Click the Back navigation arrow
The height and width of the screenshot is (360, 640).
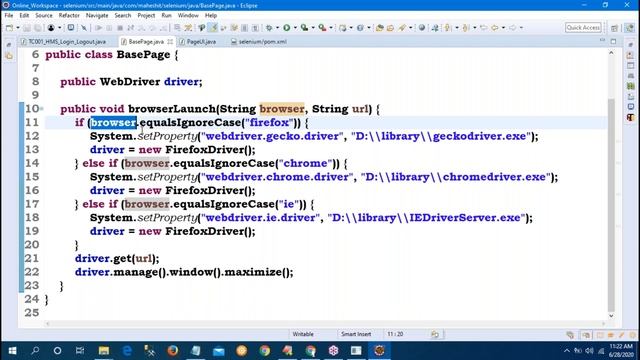coord(495,28)
